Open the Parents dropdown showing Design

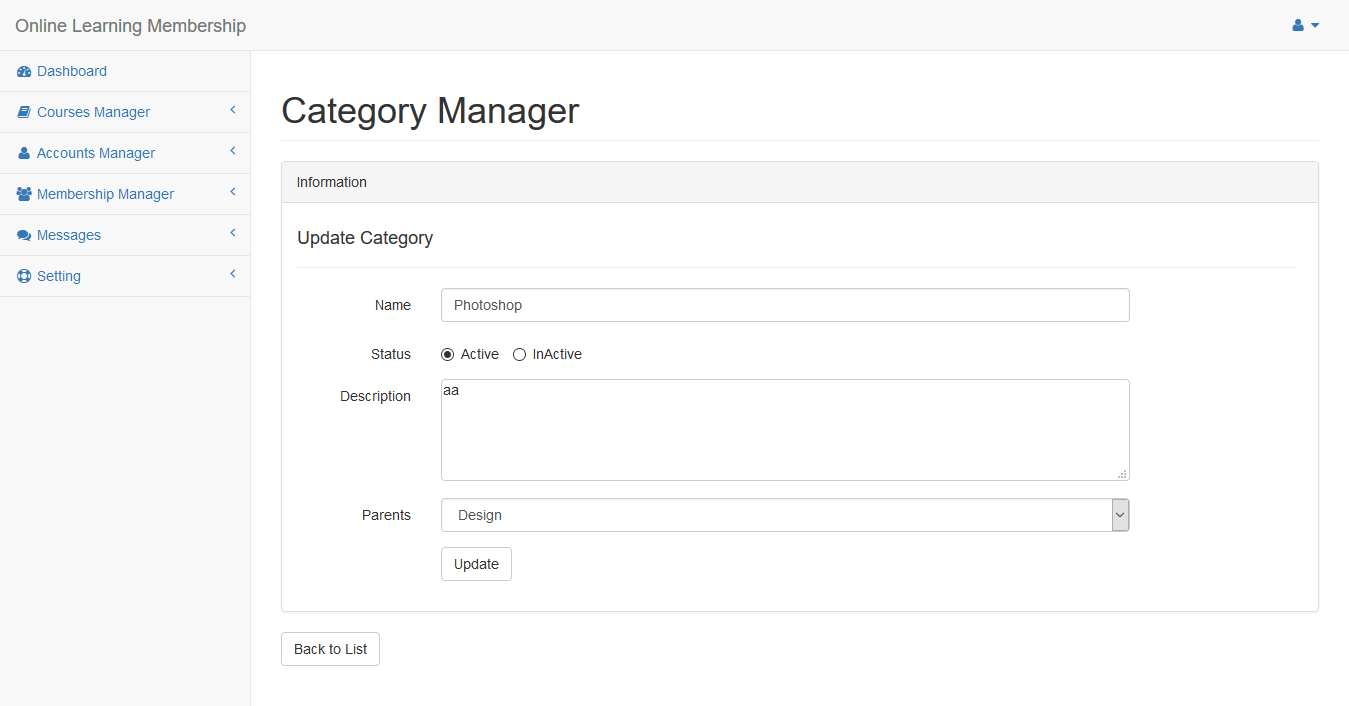click(784, 515)
